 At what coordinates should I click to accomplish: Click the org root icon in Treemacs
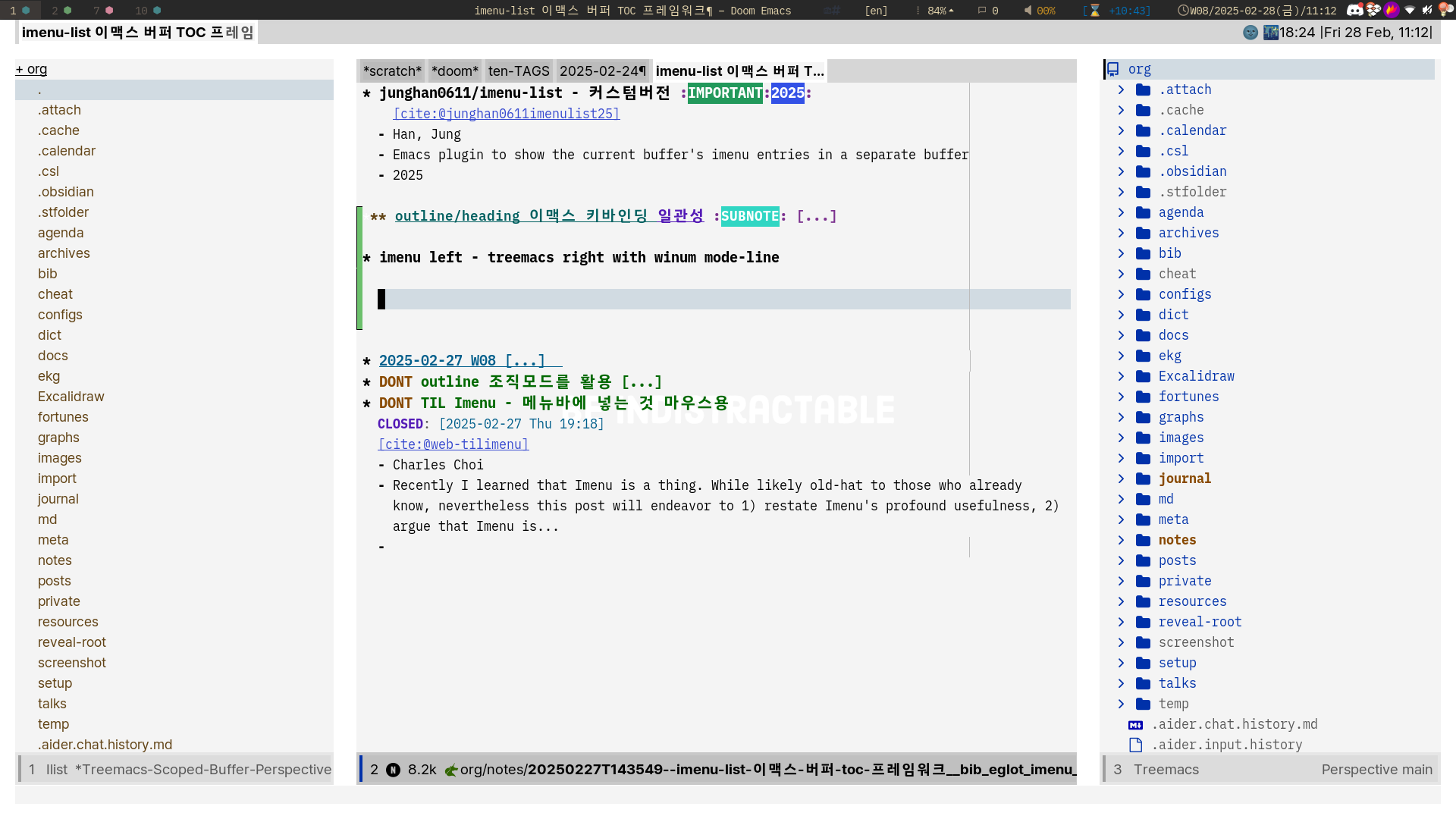coord(1112,69)
